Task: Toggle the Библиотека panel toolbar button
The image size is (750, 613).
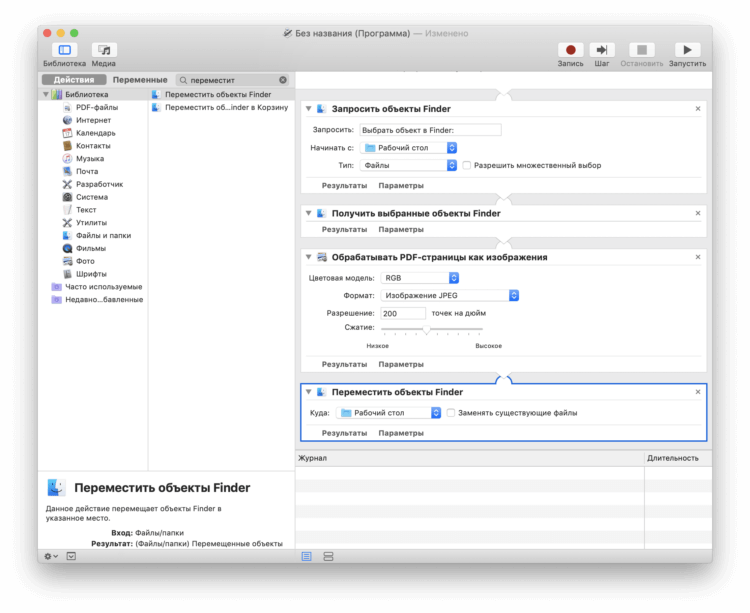Action: tap(65, 50)
